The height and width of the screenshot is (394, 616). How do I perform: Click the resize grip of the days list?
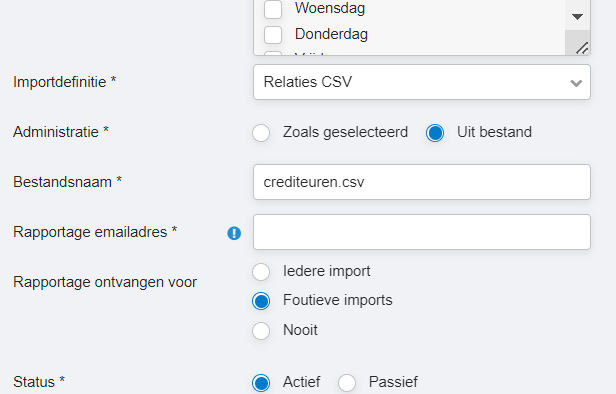click(582, 48)
